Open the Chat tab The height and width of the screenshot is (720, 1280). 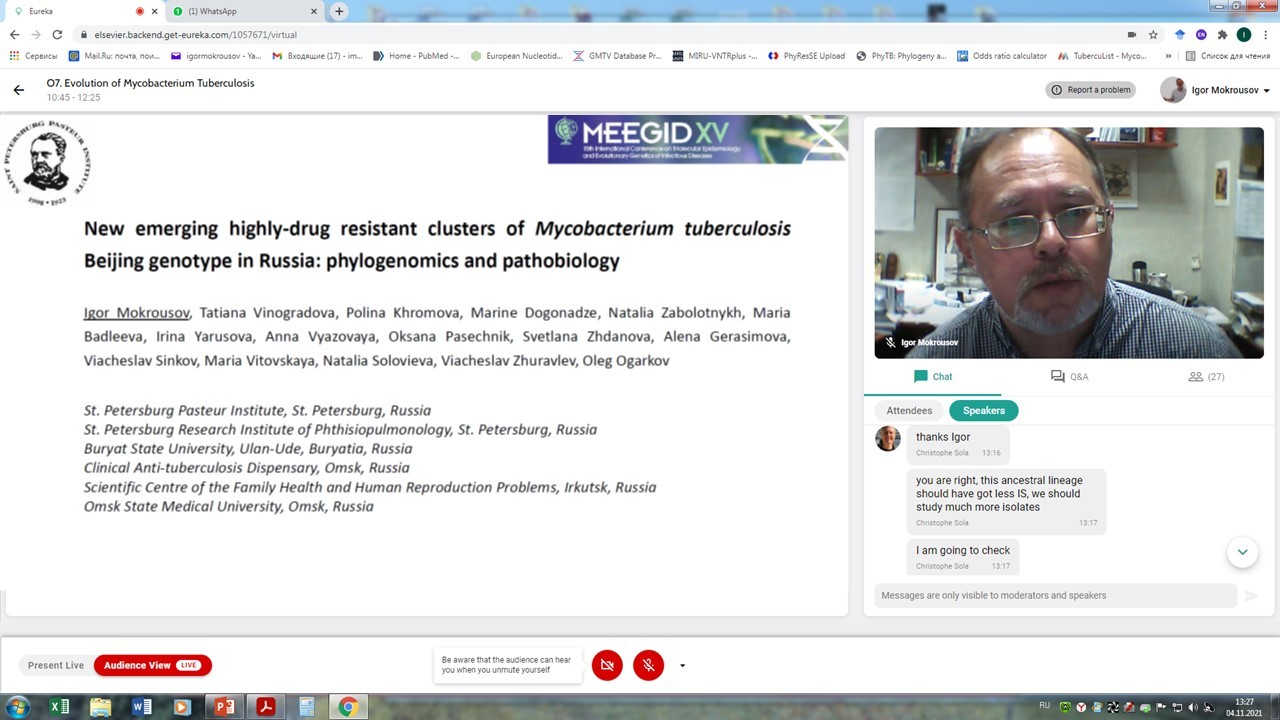click(933, 377)
